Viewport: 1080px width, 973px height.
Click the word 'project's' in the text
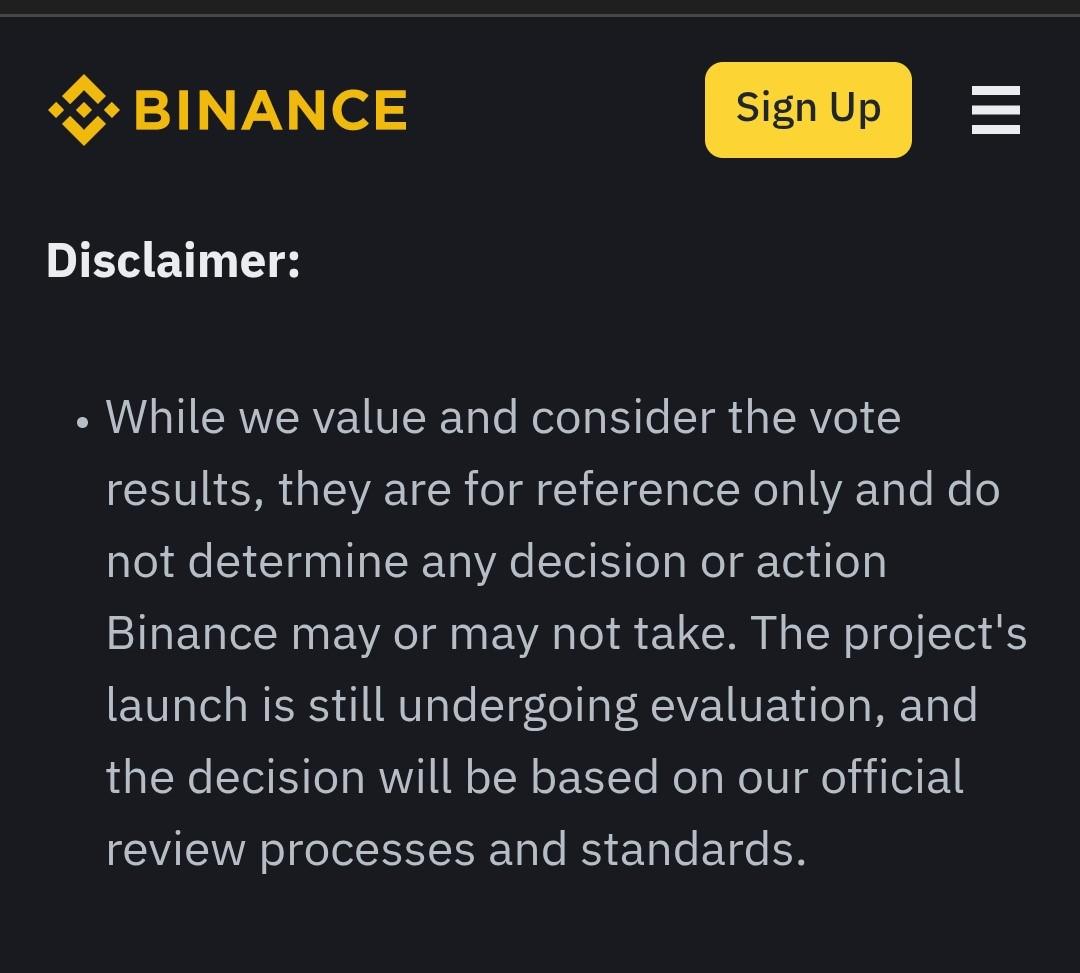point(935,634)
